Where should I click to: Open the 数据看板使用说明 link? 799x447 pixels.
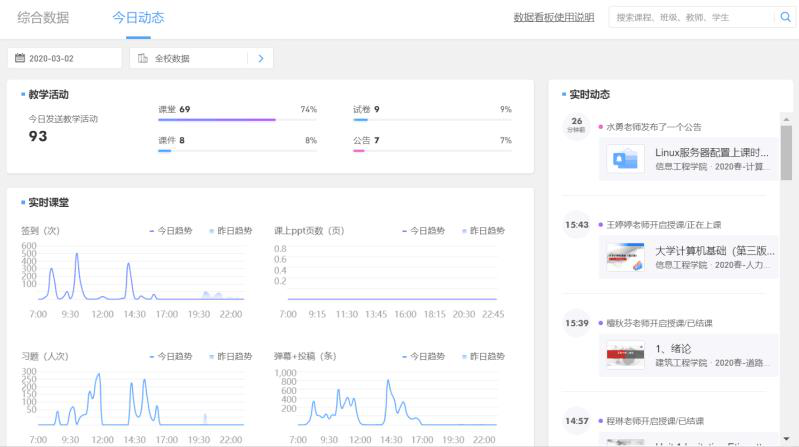(553, 17)
